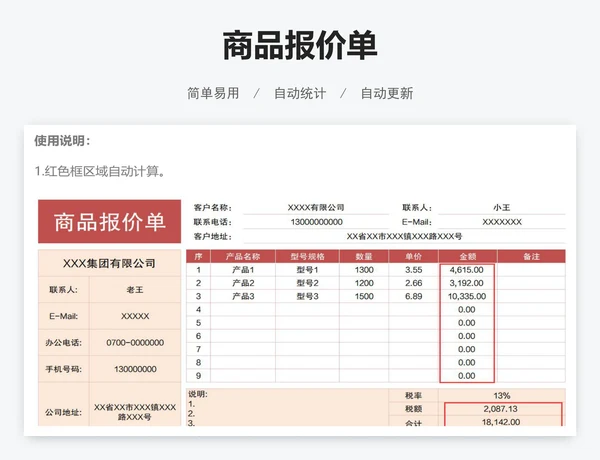This screenshot has width=600, height=460.
Task: Click the instruction line 1.红色框区域自动计算。
Action: click(x=101, y=171)
